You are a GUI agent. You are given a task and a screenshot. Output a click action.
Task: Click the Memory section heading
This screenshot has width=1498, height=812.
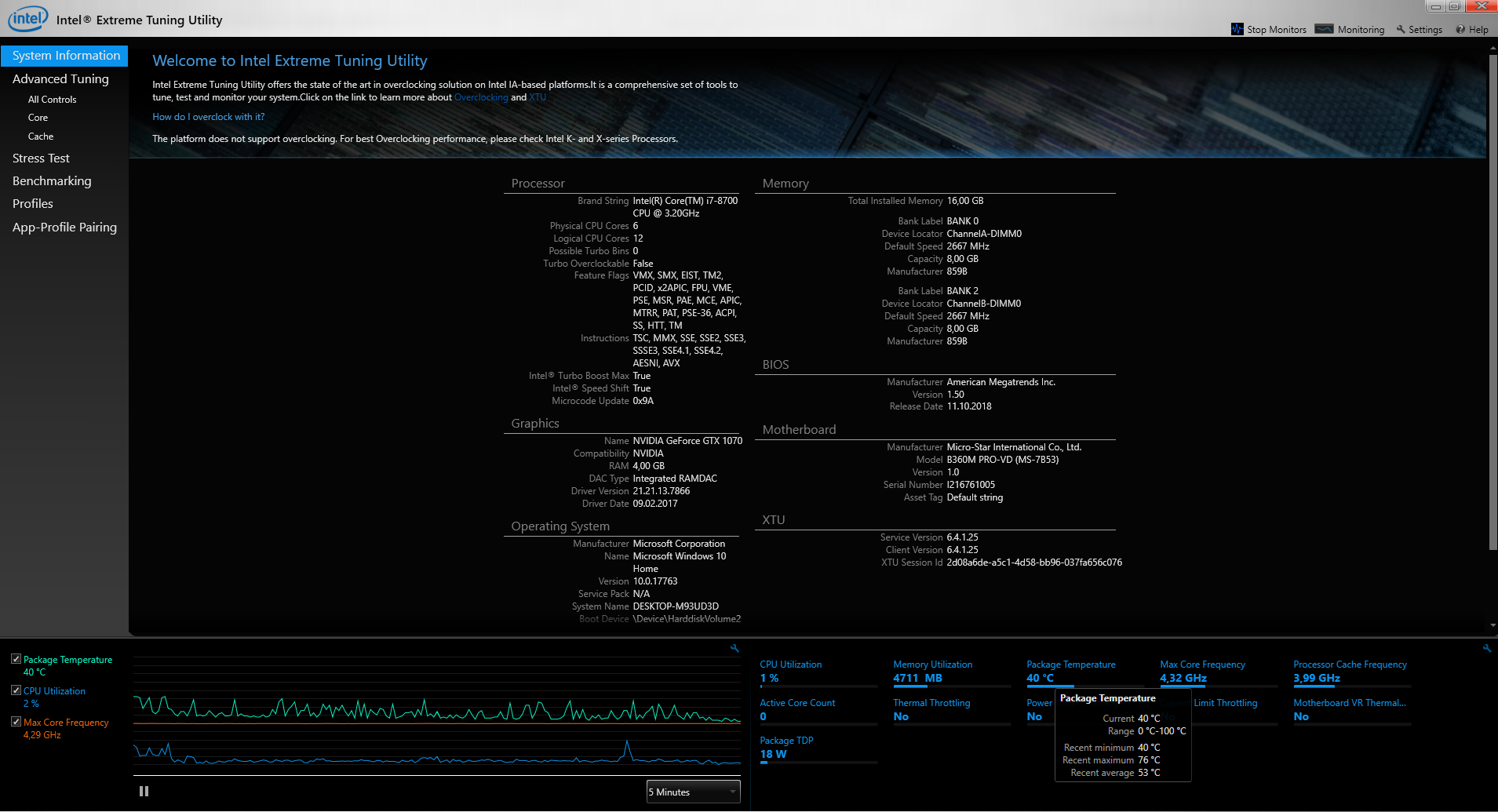[x=785, y=184]
